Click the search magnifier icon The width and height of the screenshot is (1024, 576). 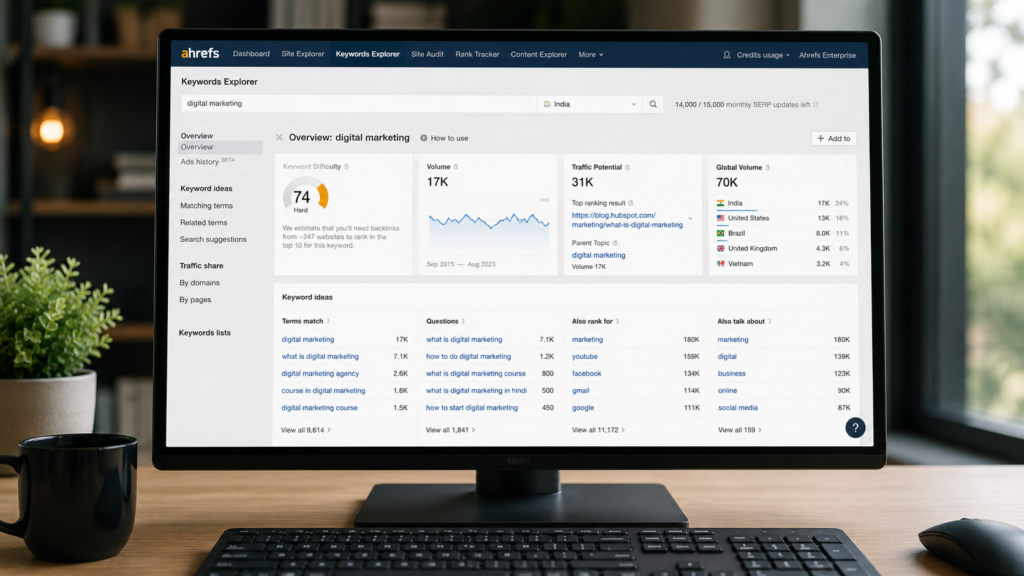(653, 104)
